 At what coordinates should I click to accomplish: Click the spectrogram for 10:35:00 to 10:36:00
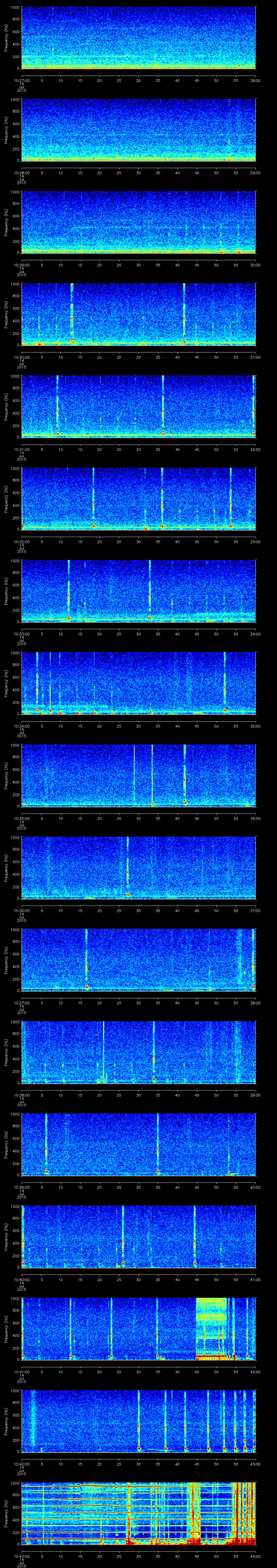point(139,775)
